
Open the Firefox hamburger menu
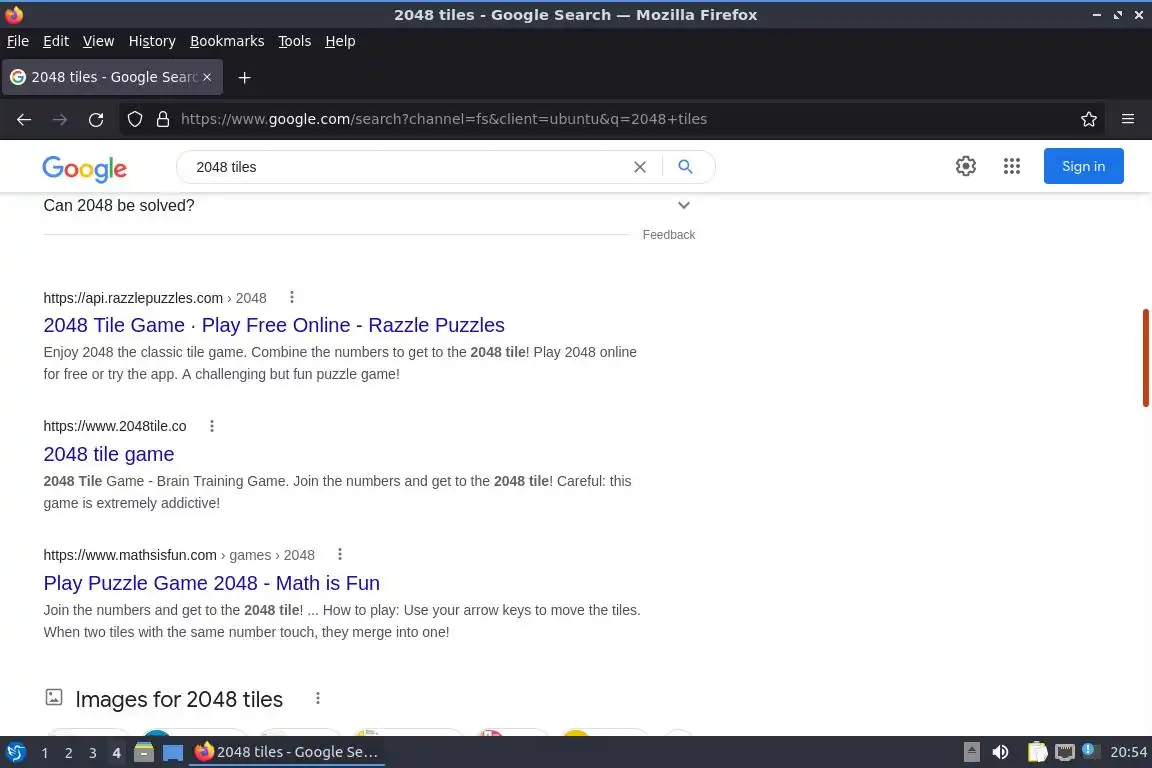[x=1128, y=119]
